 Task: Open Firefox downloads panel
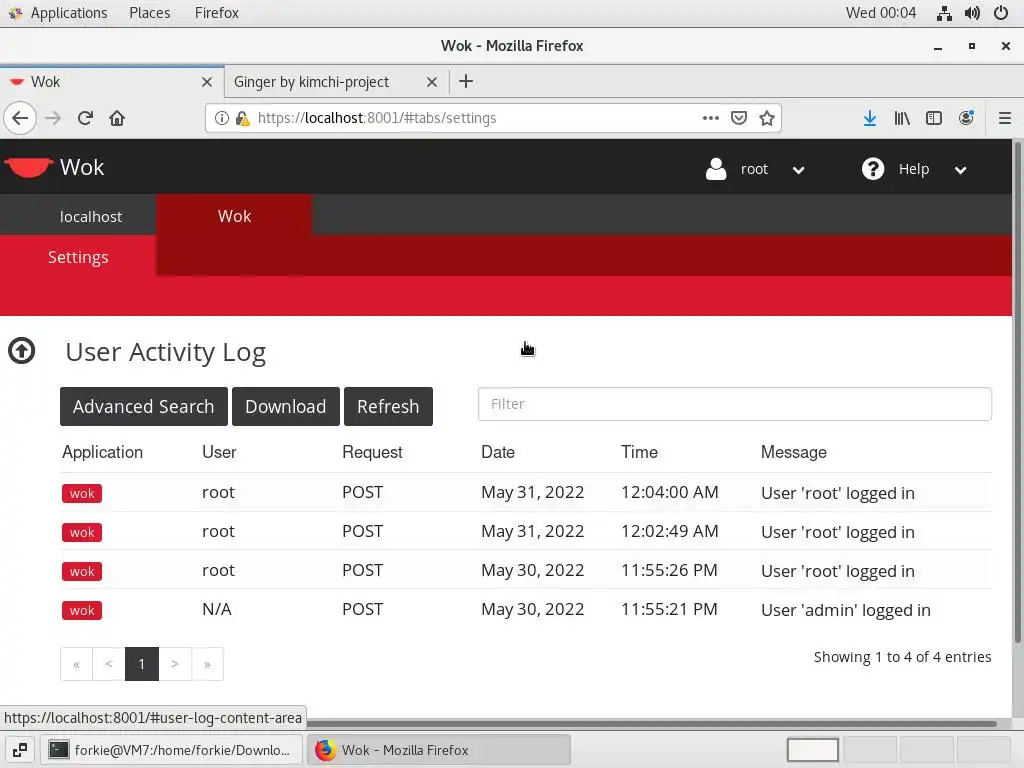click(870, 118)
